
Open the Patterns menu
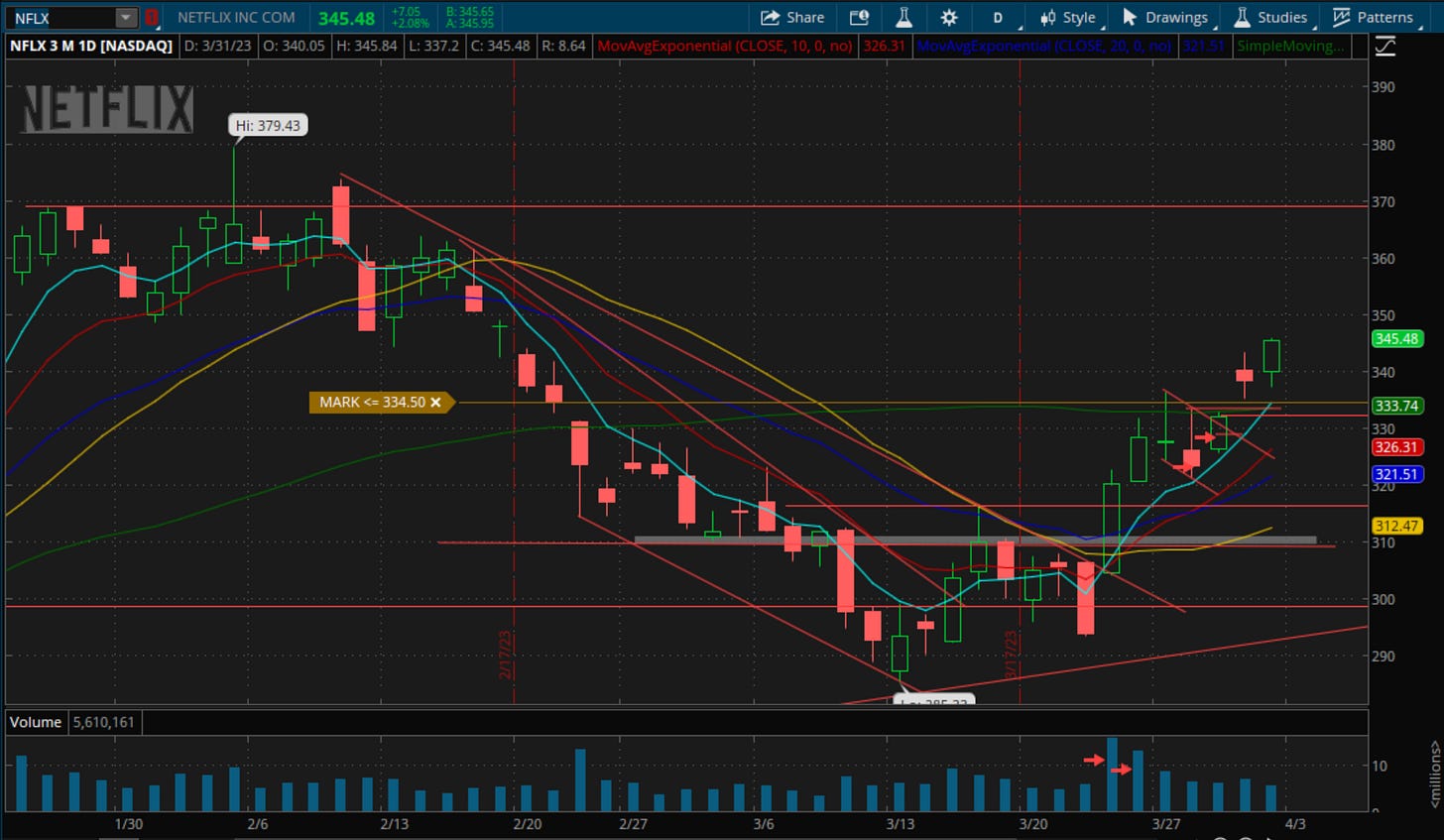(1375, 18)
